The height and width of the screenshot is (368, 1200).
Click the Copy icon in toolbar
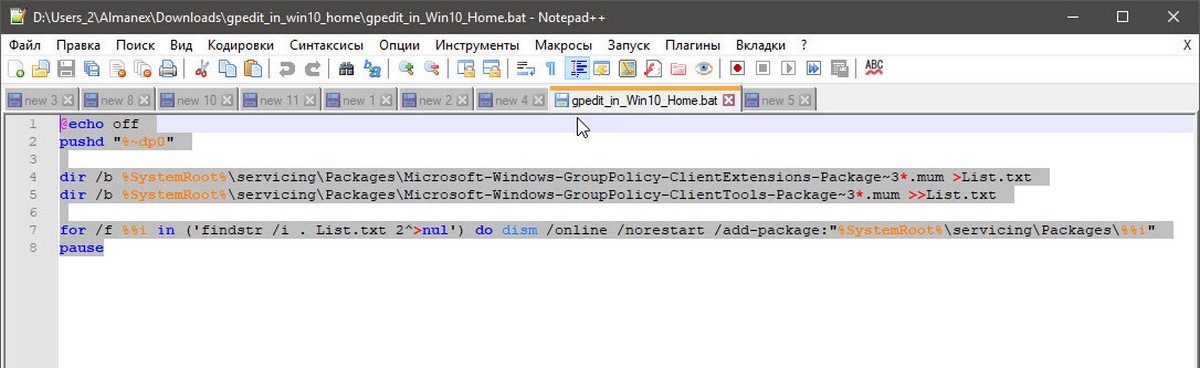228,69
